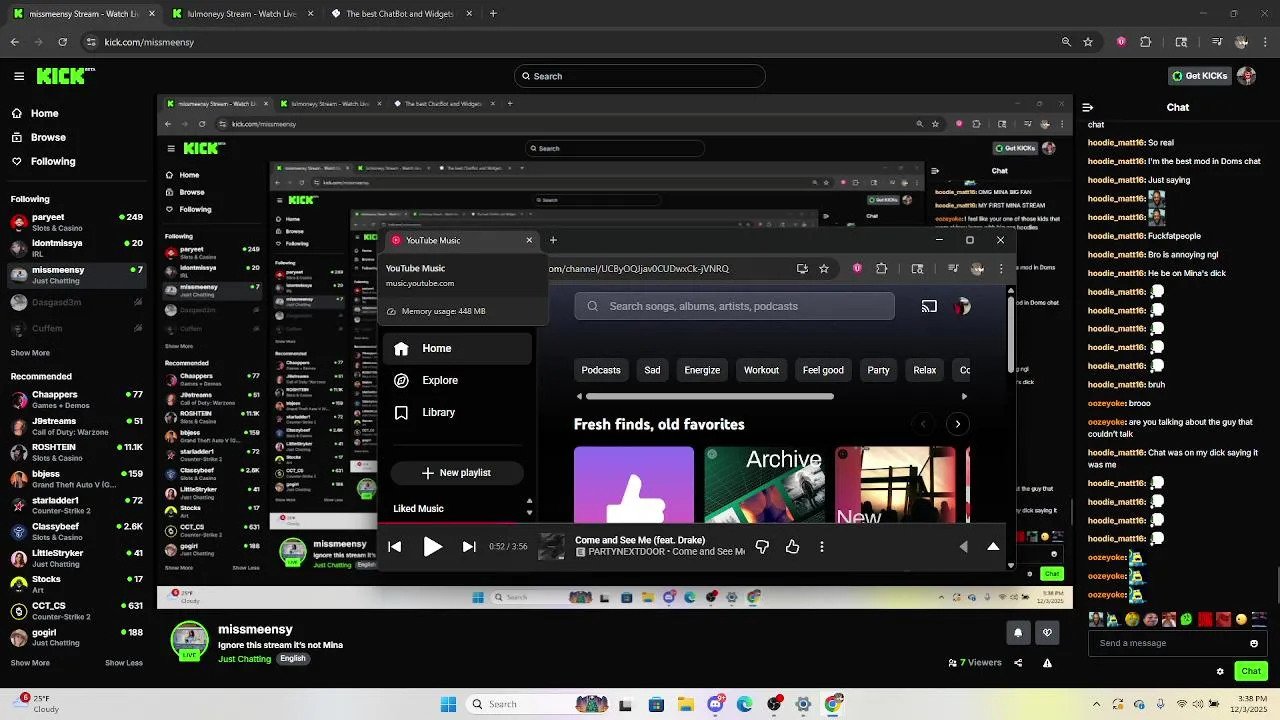Open the paryeet channel in the main sidebar
The image size is (1280, 720).
pyautogui.click(x=77, y=222)
